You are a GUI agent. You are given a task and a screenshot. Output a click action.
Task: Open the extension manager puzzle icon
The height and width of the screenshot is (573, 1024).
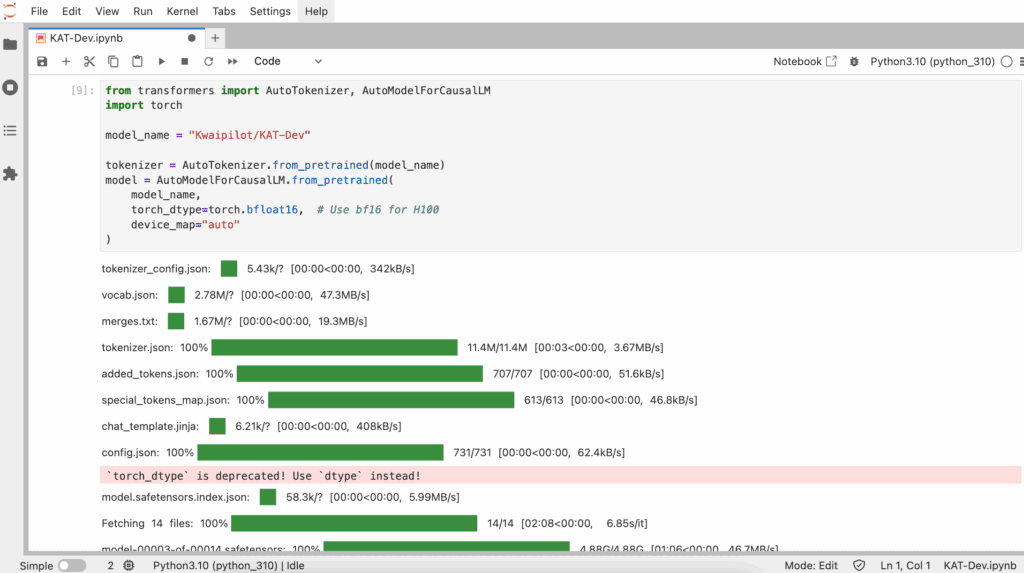point(11,173)
